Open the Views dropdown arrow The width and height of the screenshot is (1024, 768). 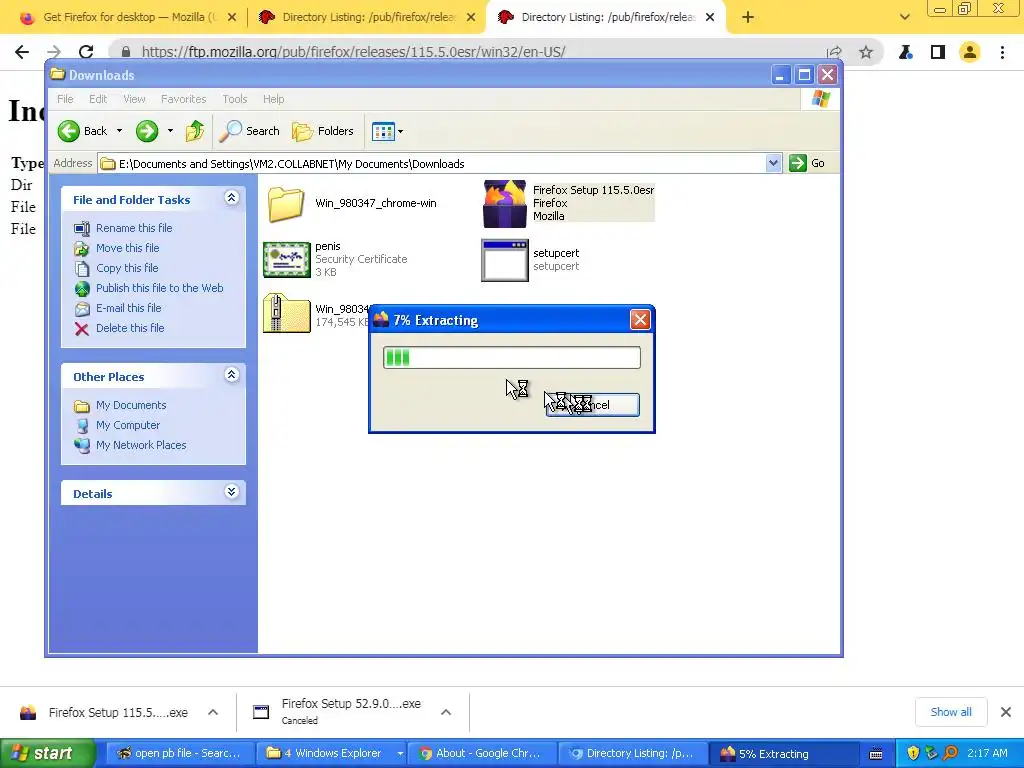pyautogui.click(x=400, y=131)
